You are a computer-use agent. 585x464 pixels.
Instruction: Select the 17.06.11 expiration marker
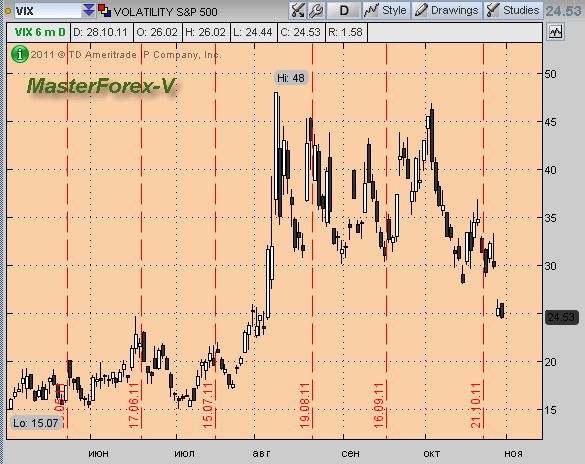pos(134,405)
